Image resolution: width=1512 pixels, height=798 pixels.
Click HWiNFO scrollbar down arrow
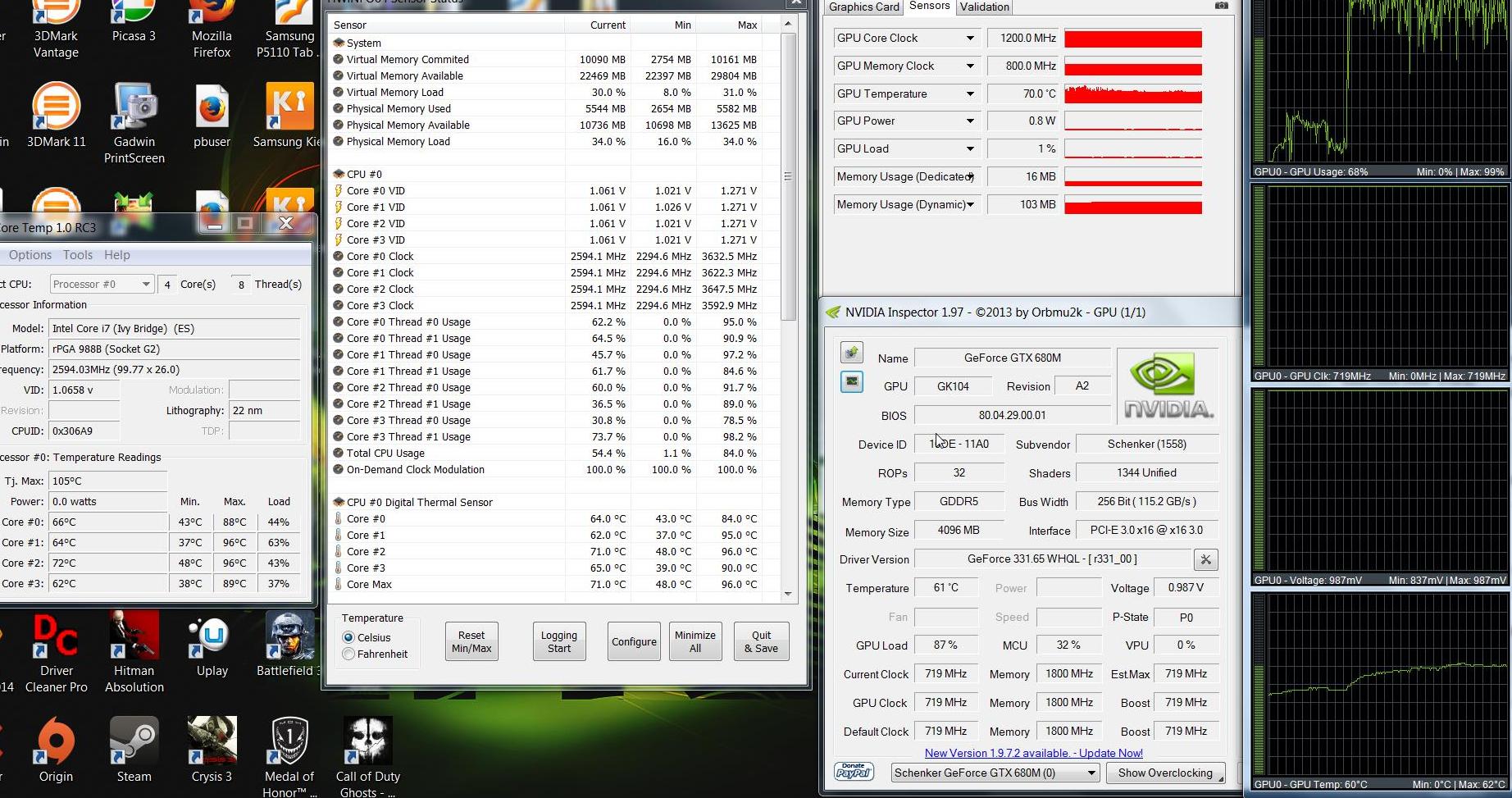788,594
